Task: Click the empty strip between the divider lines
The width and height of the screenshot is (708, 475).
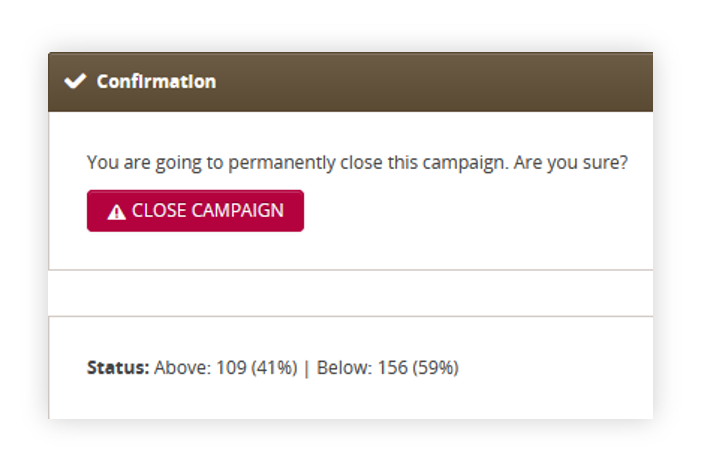Action: (350, 293)
